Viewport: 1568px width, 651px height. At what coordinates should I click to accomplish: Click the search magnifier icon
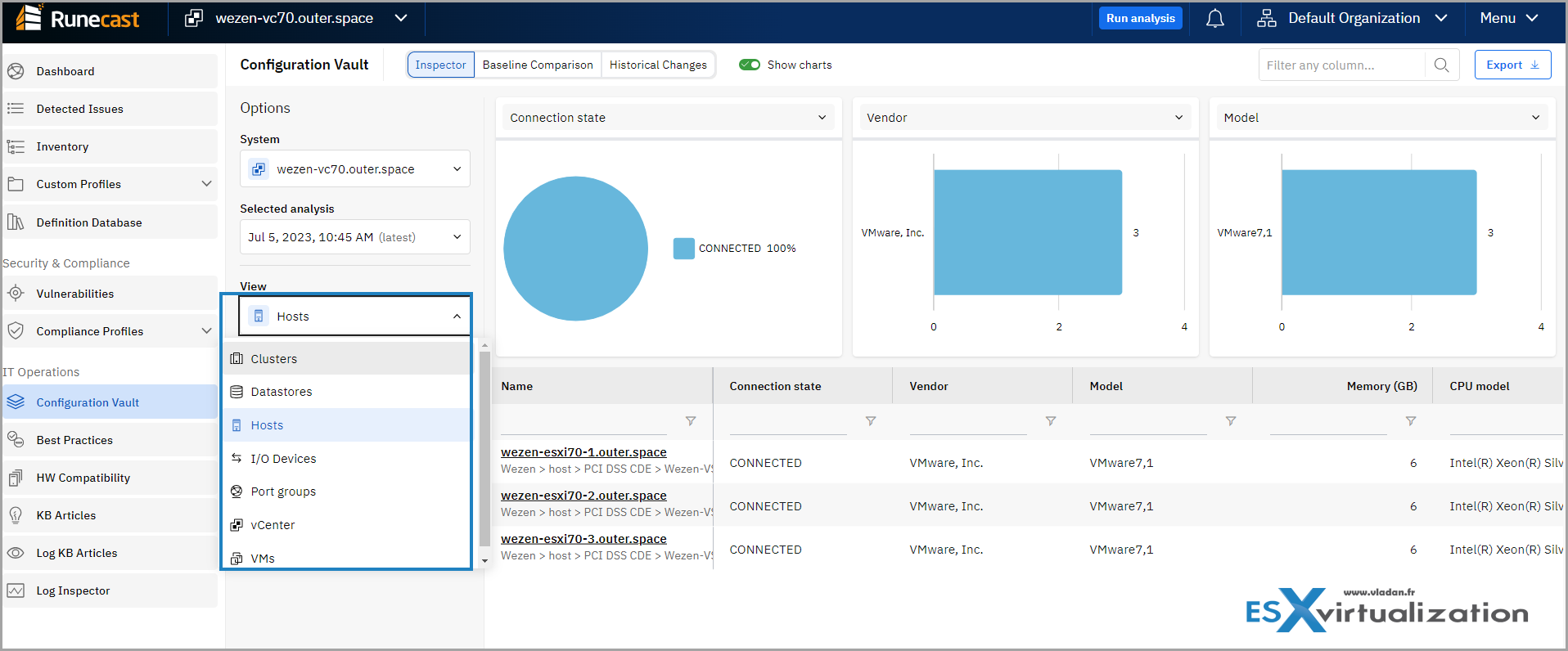[1442, 65]
